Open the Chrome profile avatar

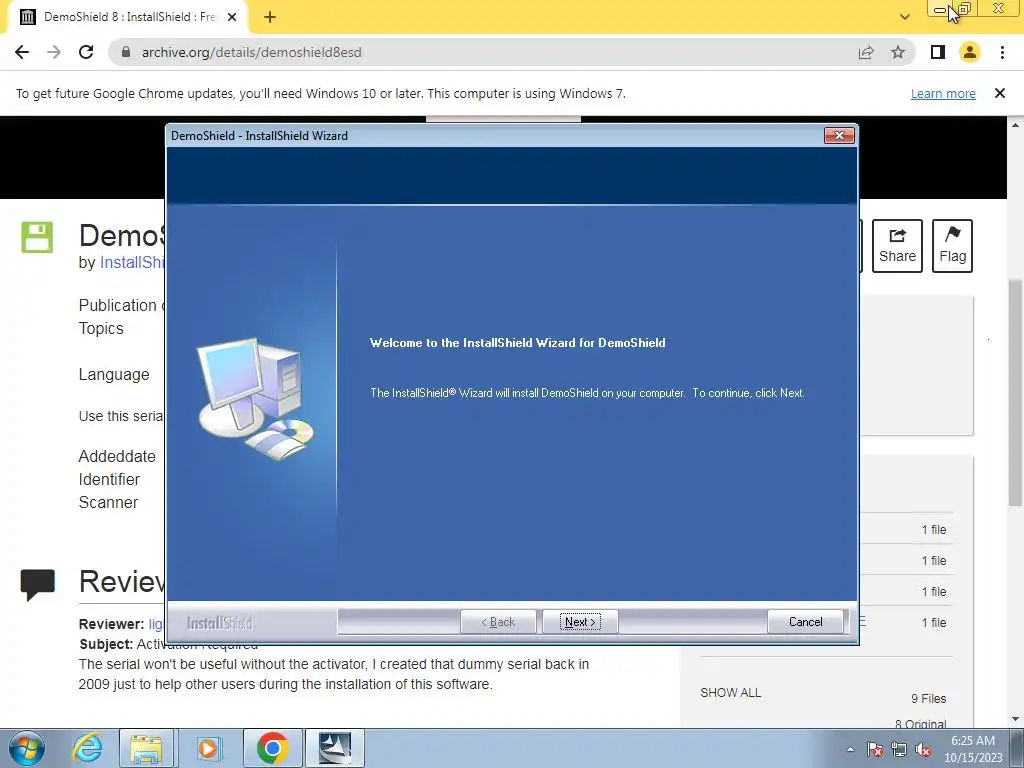(970, 52)
